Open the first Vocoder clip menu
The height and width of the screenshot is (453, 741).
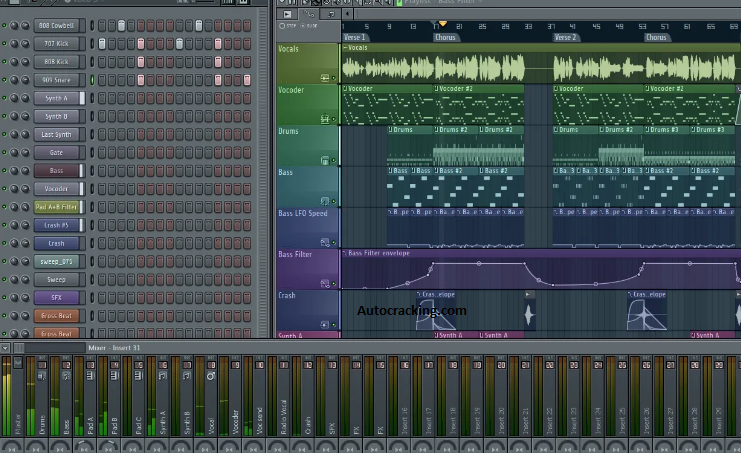coord(345,88)
